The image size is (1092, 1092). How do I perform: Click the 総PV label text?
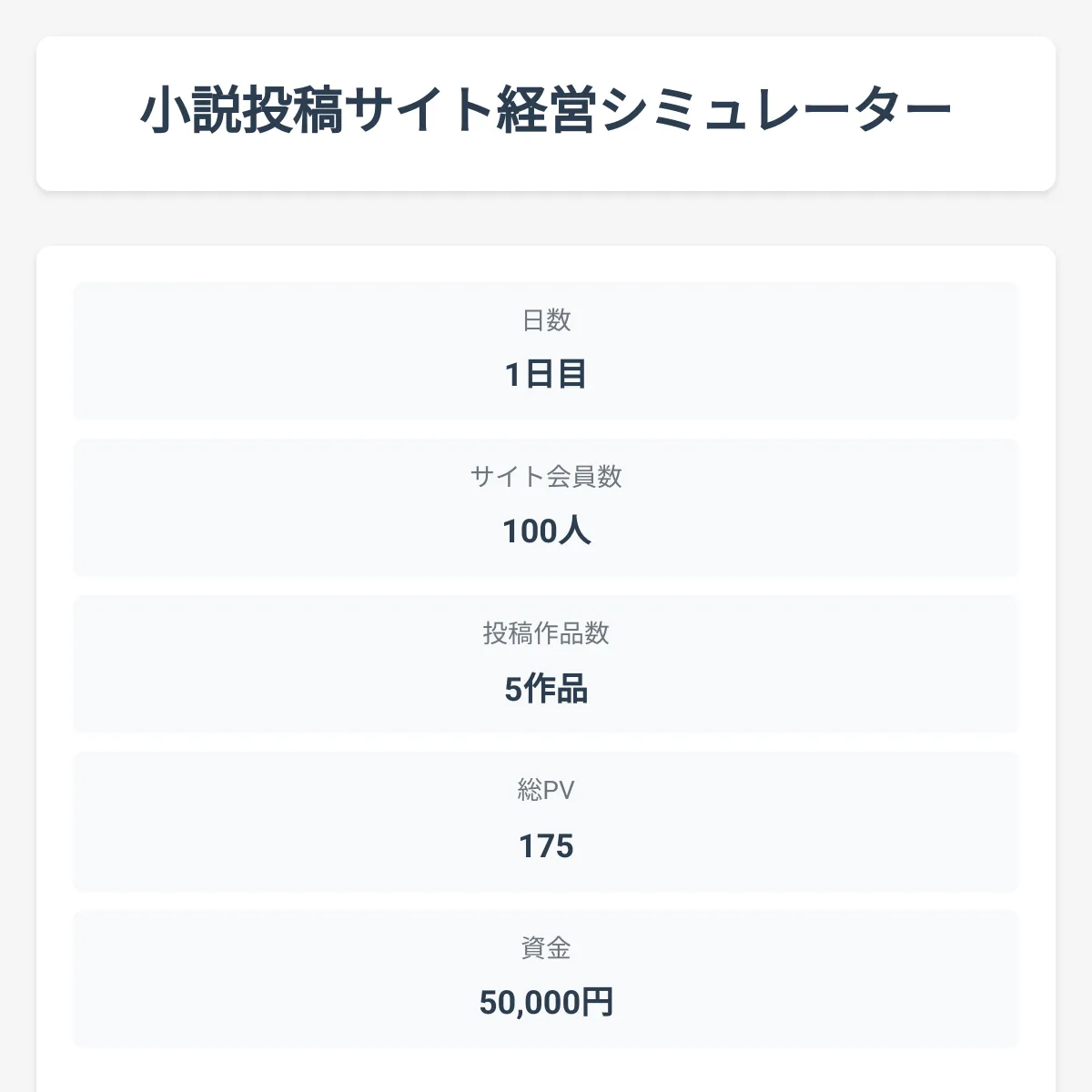[x=546, y=790]
